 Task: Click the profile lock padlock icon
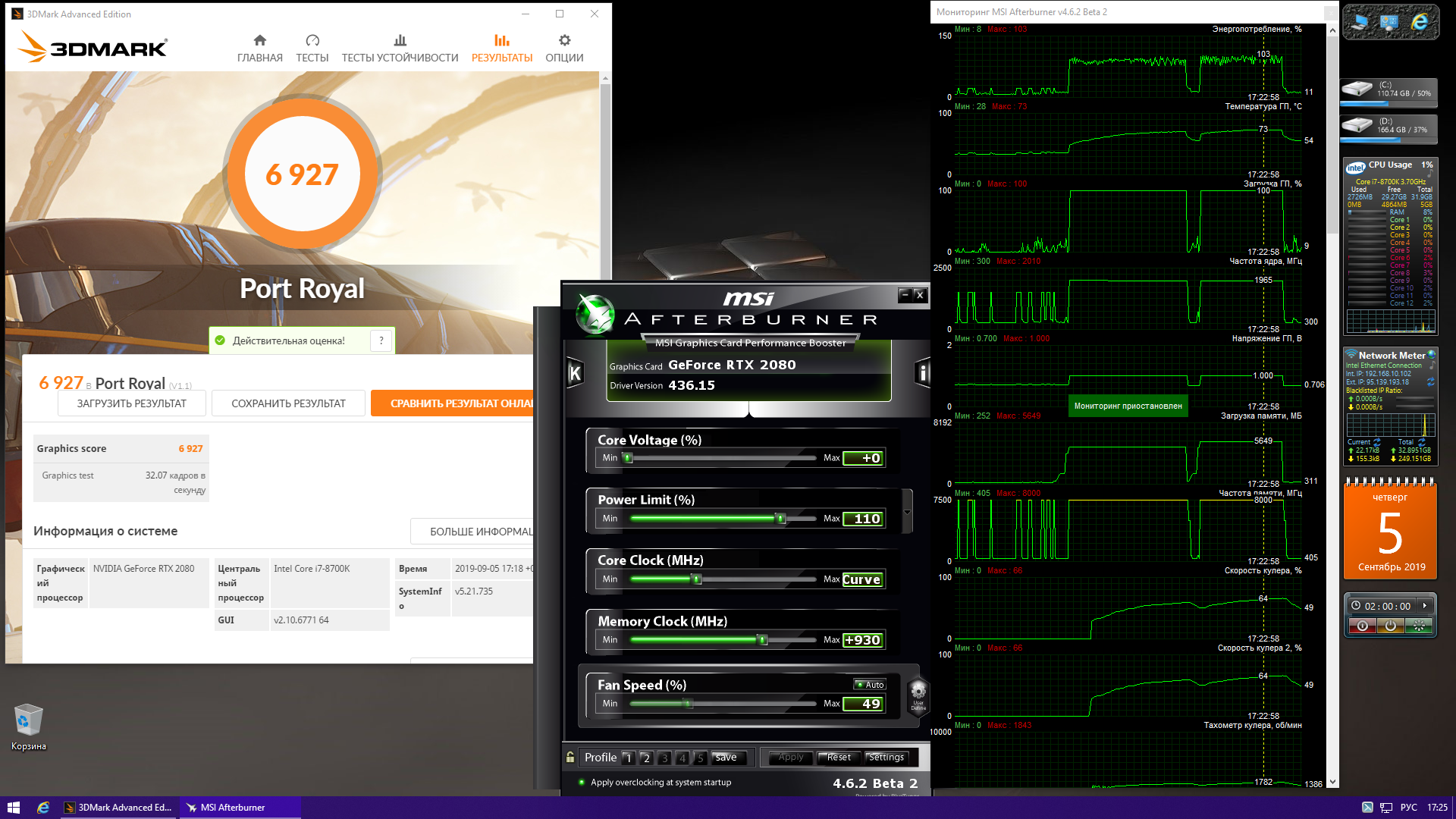tap(570, 757)
